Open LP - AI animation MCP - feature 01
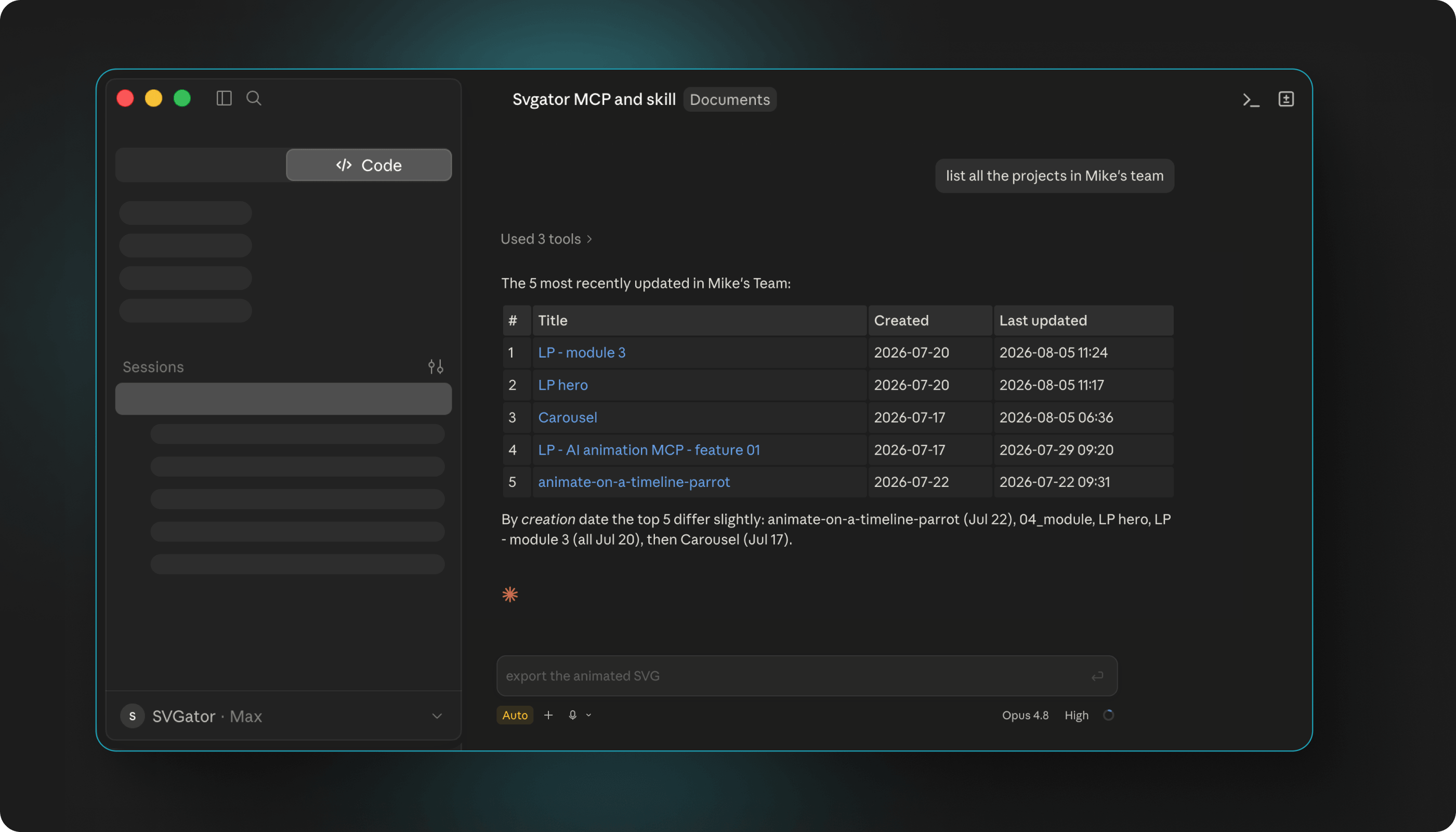This screenshot has height=832, width=1456. click(649, 450)
